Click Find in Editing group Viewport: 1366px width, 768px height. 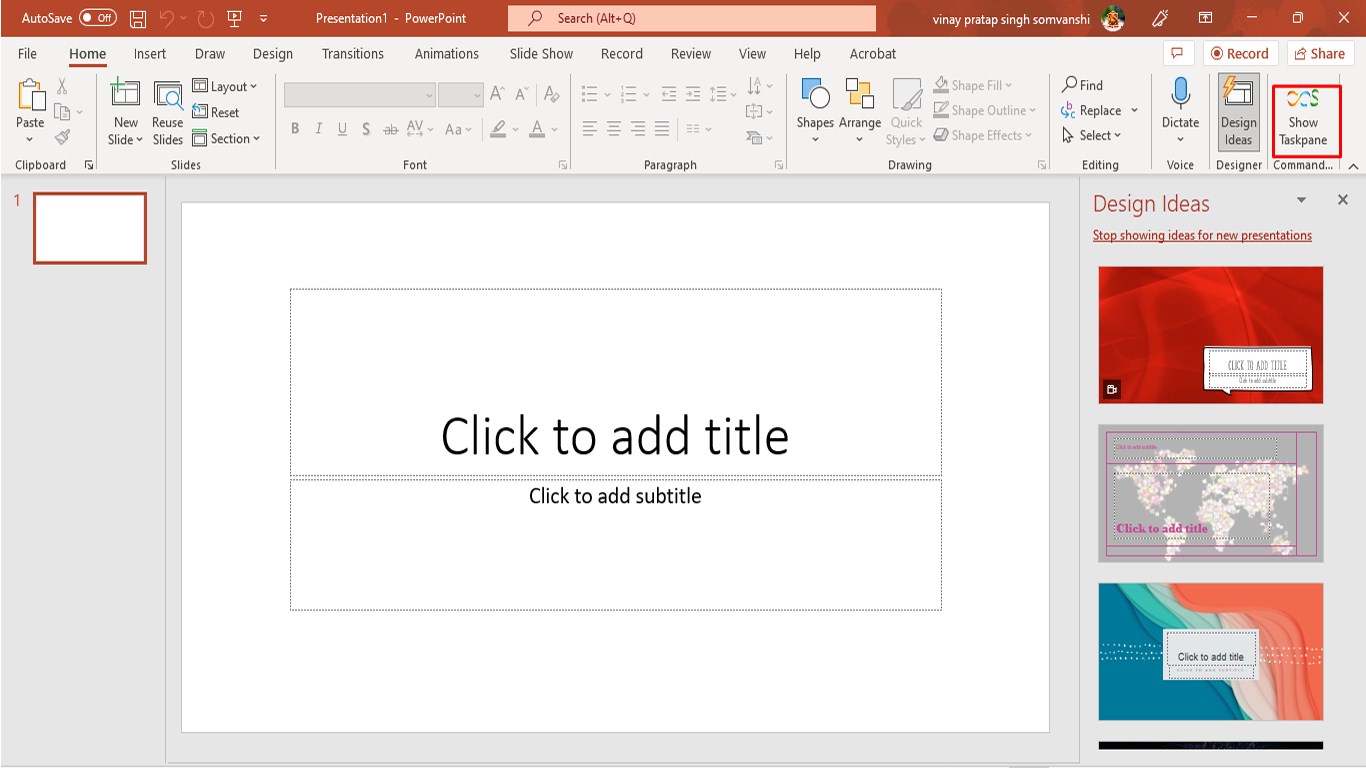coord(1083,85)
